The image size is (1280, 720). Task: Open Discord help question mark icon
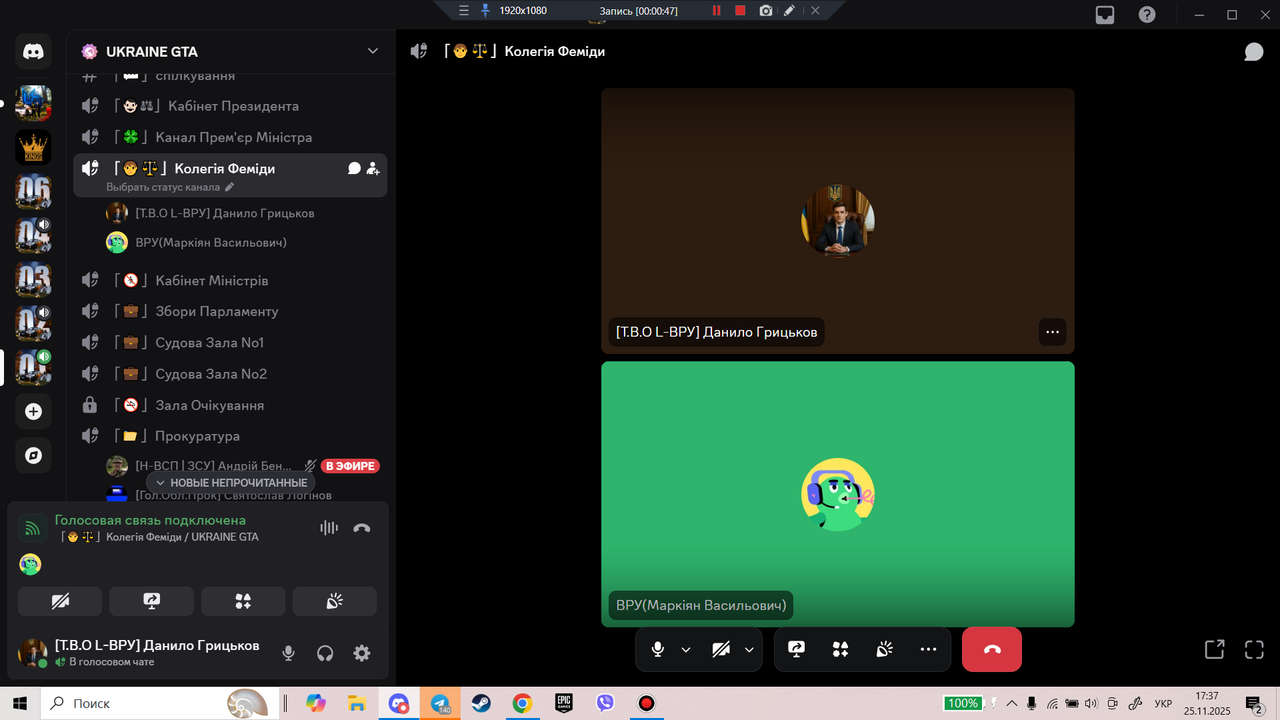(1147, 15)
